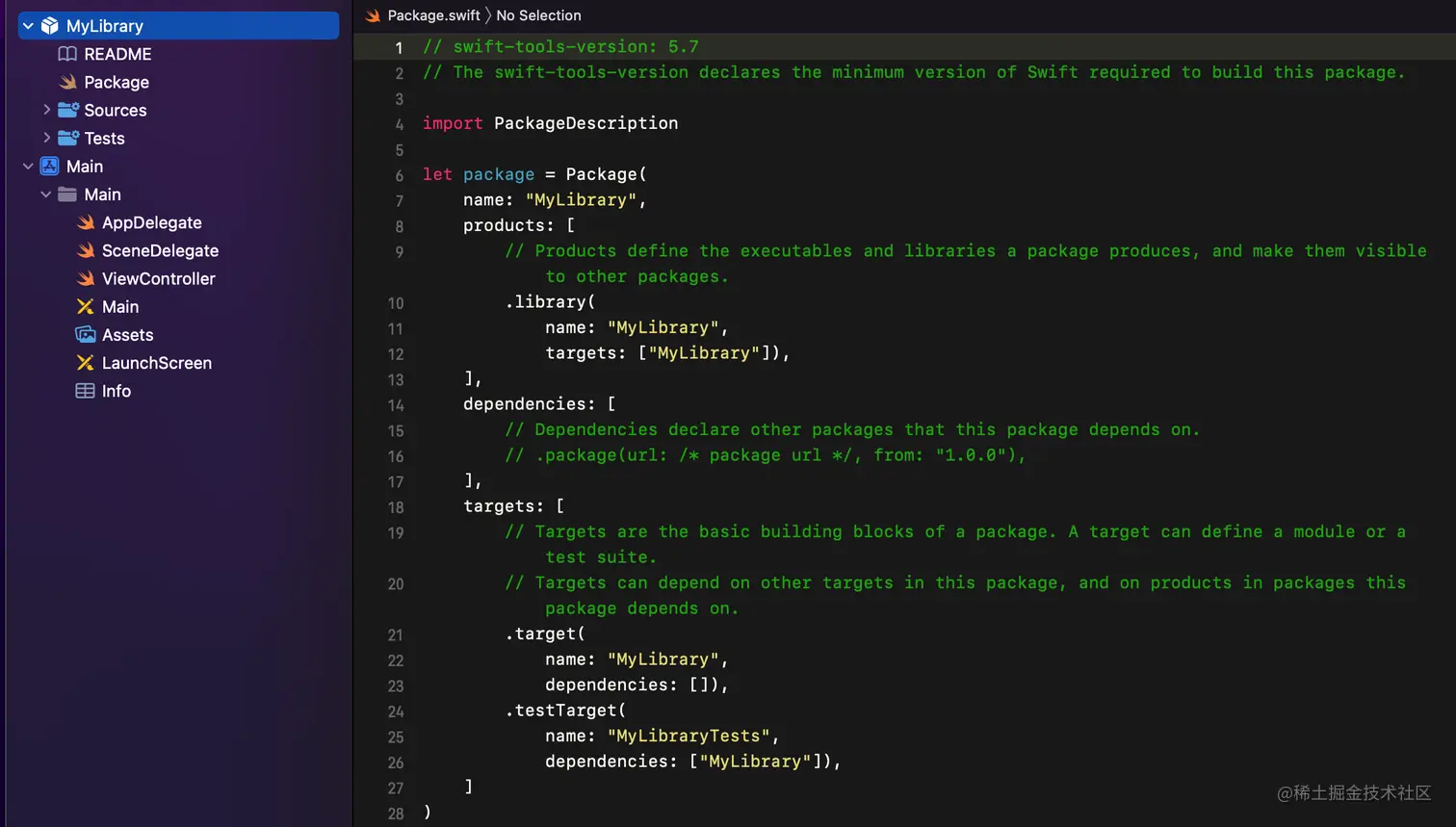Click the Main storyboard file icon

86,306
